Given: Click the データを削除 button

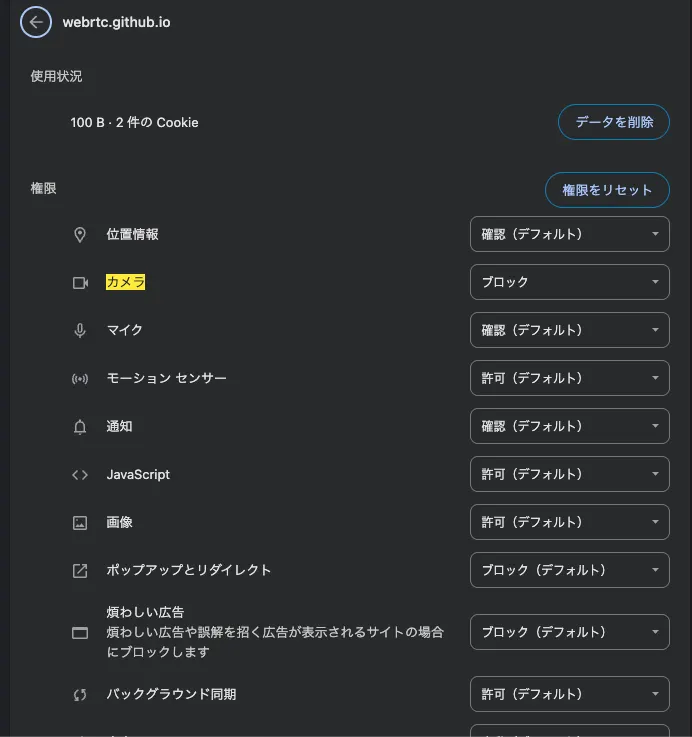Looking at the screenshot, I should [x=614, y=122].
